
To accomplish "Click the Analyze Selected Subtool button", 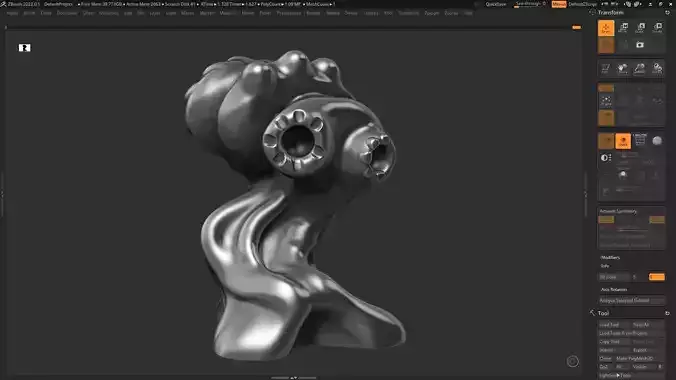I will coord(631,301).
